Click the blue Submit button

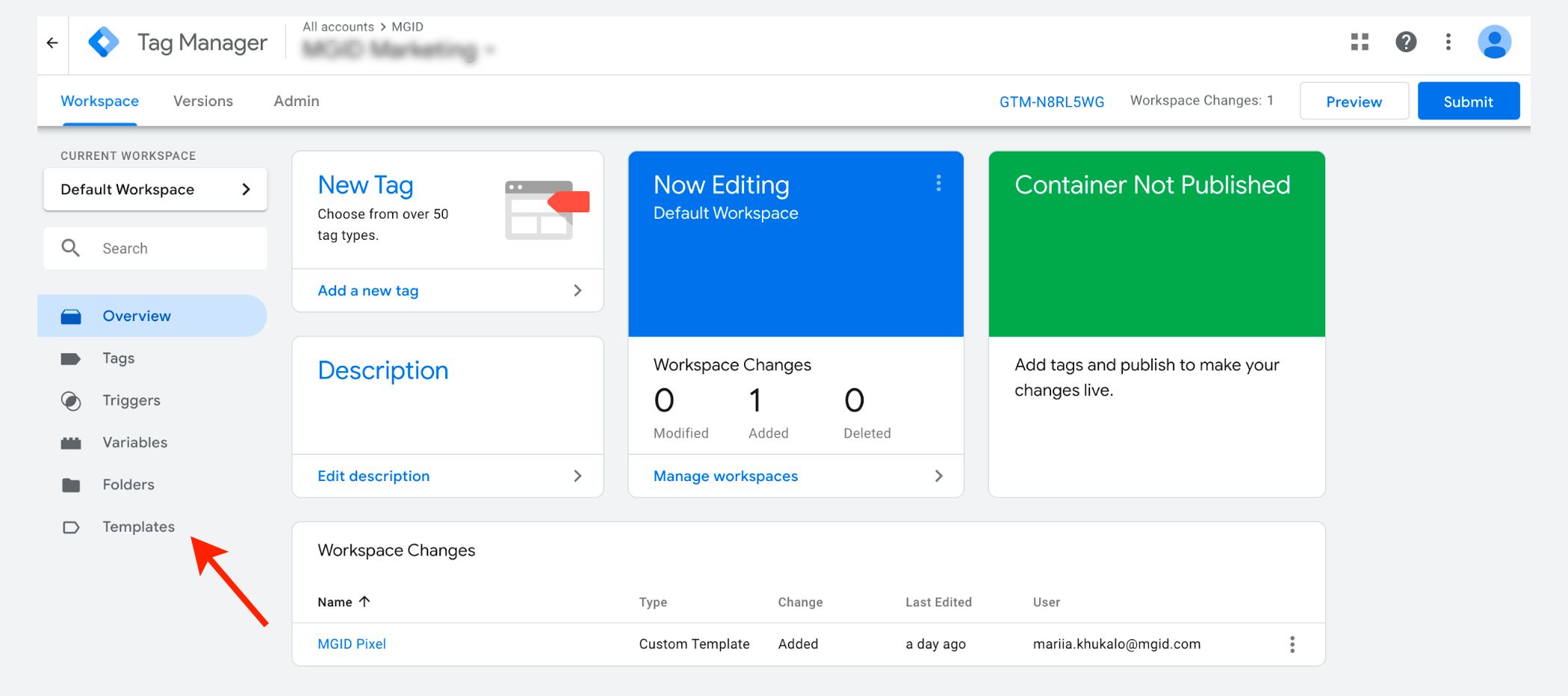1468,102
